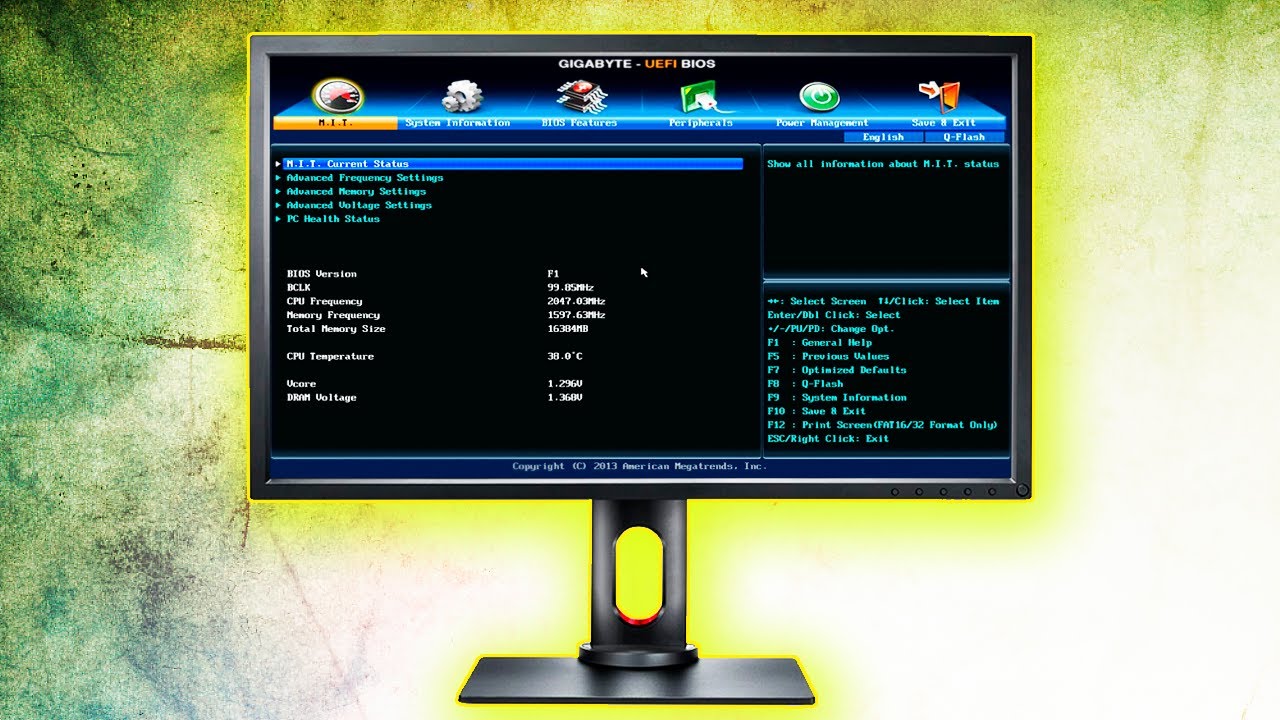The height and width of the screenshot is (720, 1280).
Task: Click the Memory Frequency value 1597.63MHz
Action: click(576, 315)
